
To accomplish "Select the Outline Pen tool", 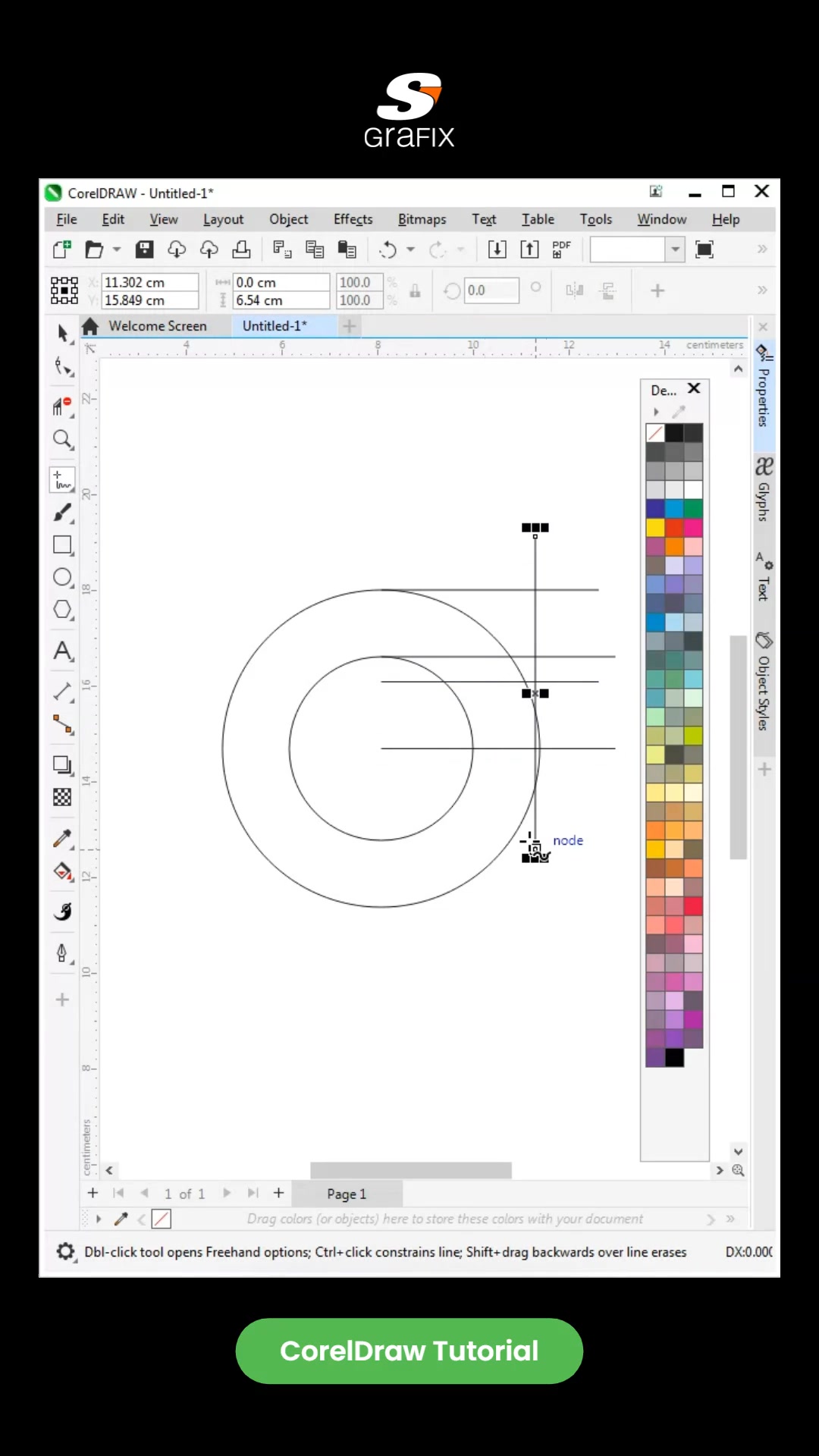I will [x=63, y=952].
